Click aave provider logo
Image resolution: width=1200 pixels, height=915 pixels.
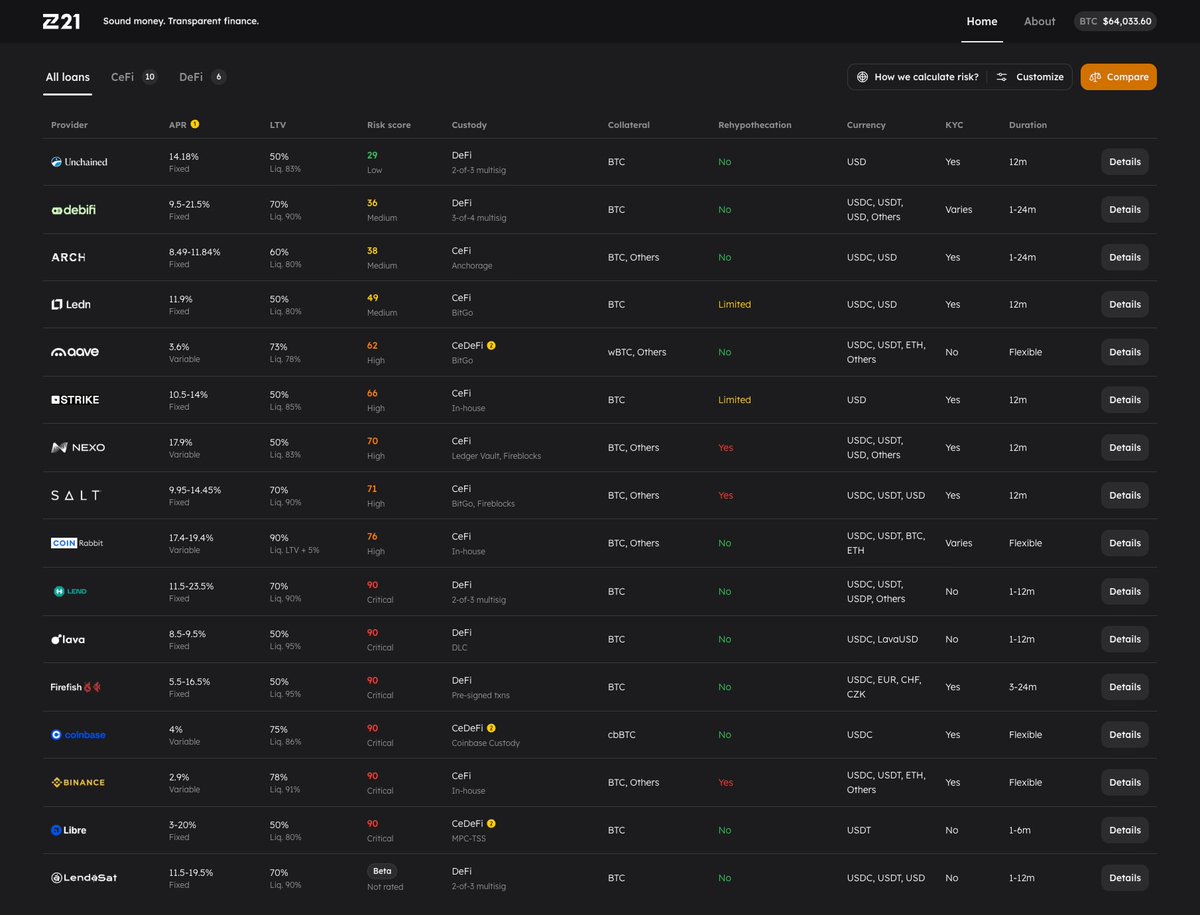[x=75, y=352]
